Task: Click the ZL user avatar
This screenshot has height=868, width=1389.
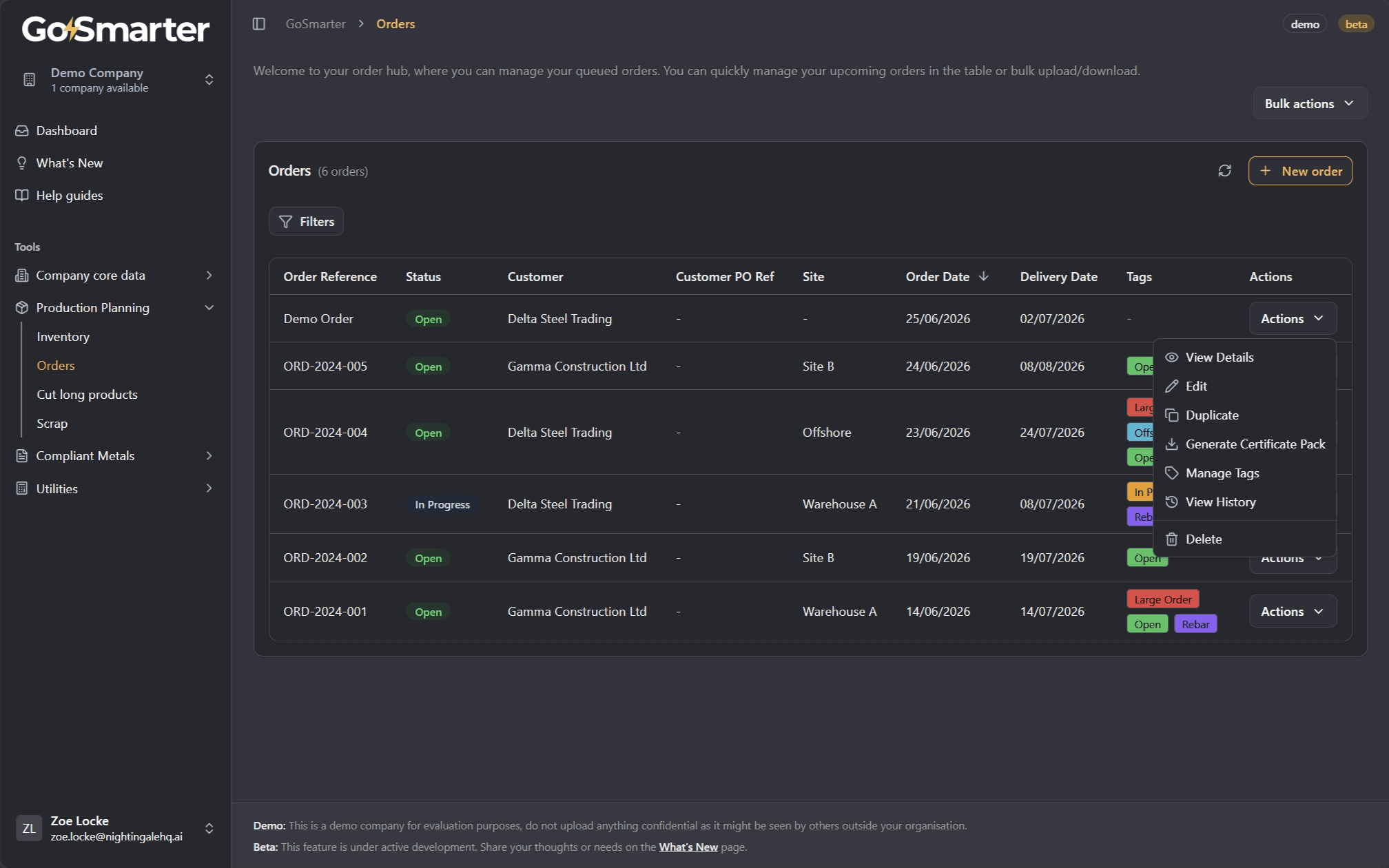Action: point(29,828)
